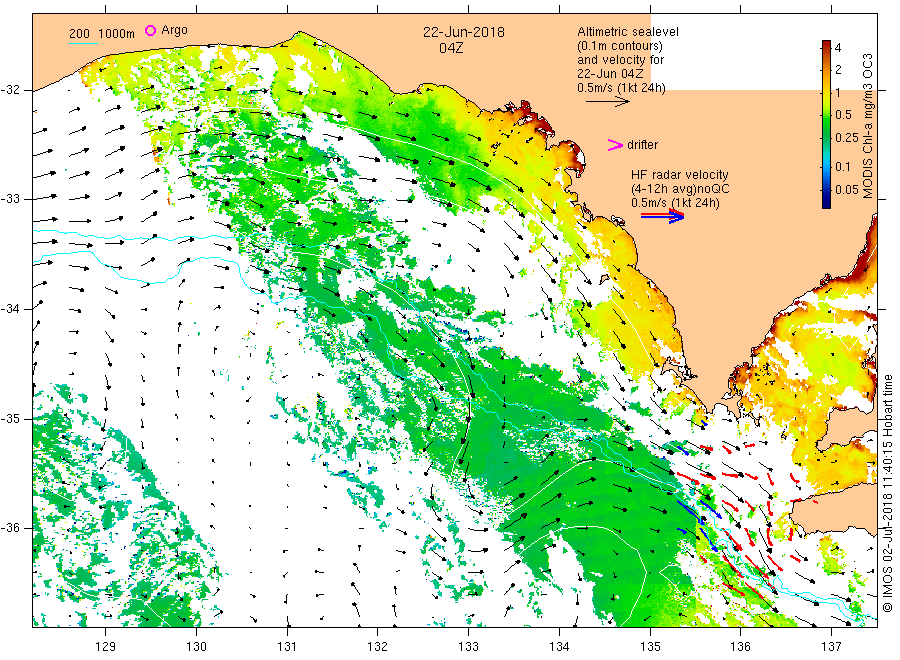Click the '200 1000m' depth legend text
This screenshot has width=900, height=660.
pyautogui.click(x=102, y=34)
